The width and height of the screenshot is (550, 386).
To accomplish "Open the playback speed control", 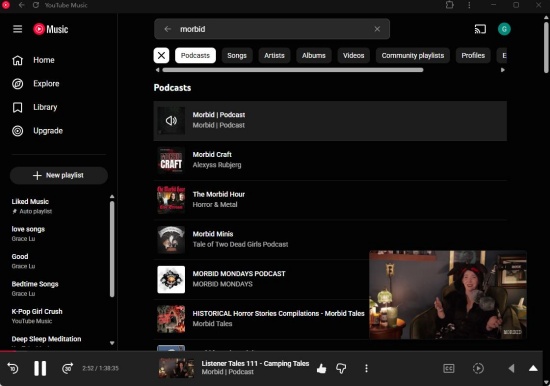I will tap(478, 368).
